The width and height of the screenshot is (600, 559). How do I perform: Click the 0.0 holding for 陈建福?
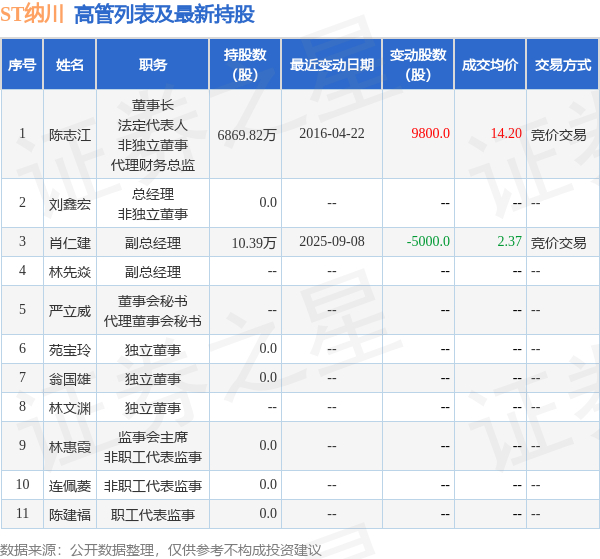[268, 513]
